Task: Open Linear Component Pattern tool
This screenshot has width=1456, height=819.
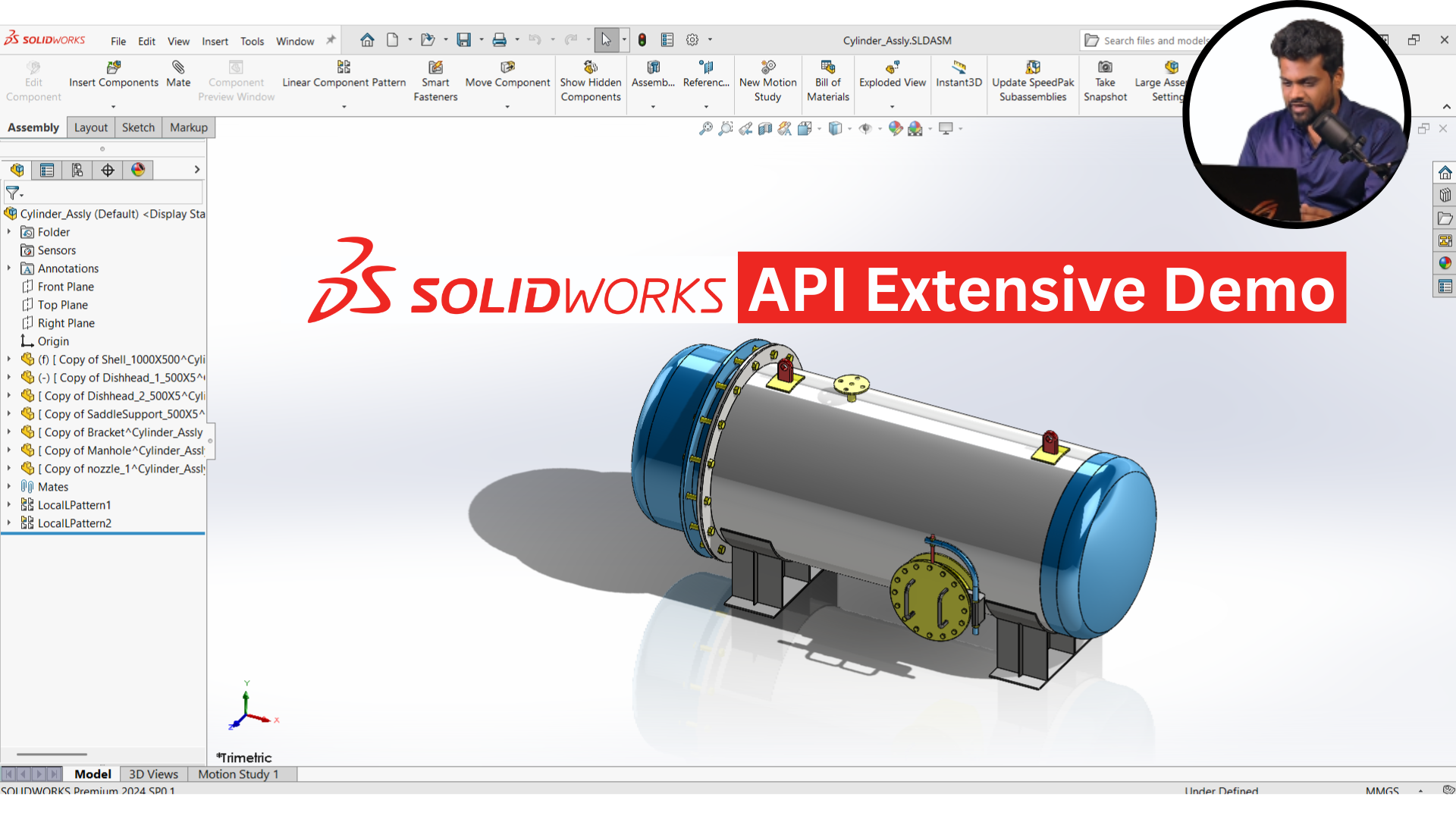Action: pyautogui.click(x=344, y=74)
